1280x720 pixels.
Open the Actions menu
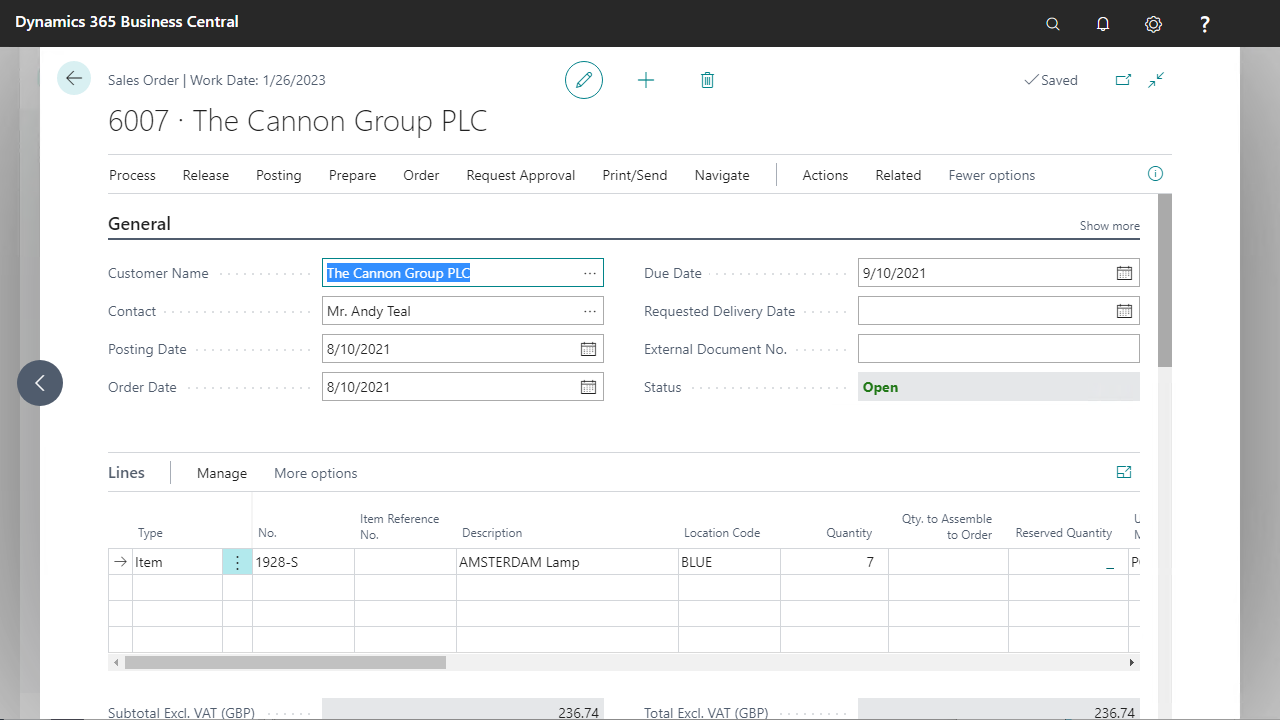click(x=825, y=175)
